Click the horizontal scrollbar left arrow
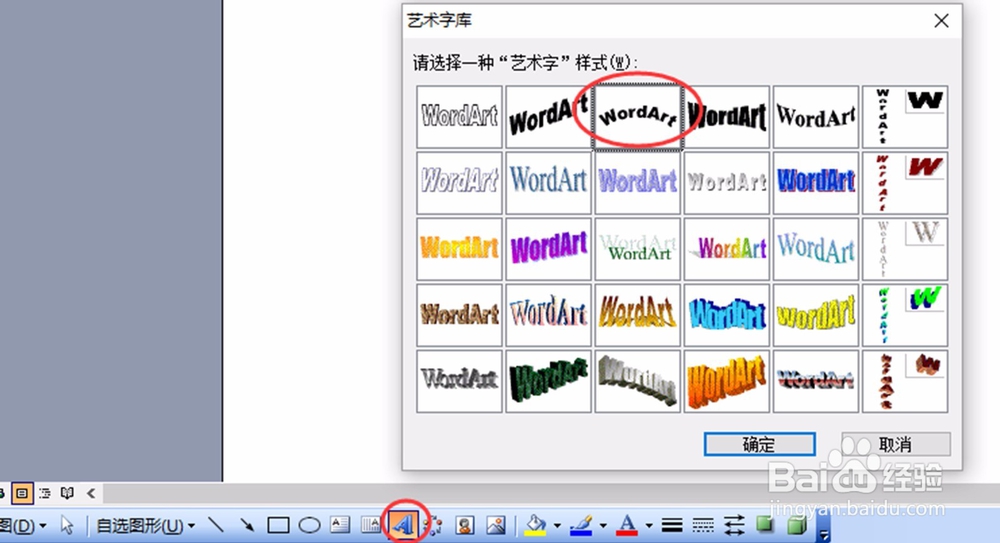 point(91,493)
